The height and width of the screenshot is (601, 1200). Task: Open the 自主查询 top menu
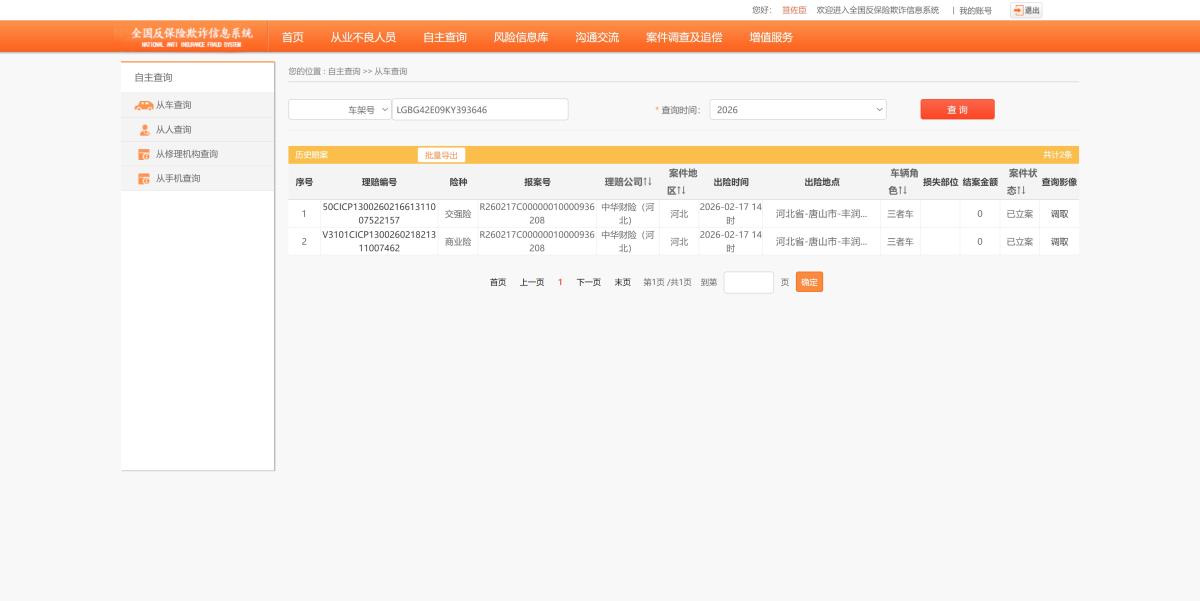coord(445,37)
